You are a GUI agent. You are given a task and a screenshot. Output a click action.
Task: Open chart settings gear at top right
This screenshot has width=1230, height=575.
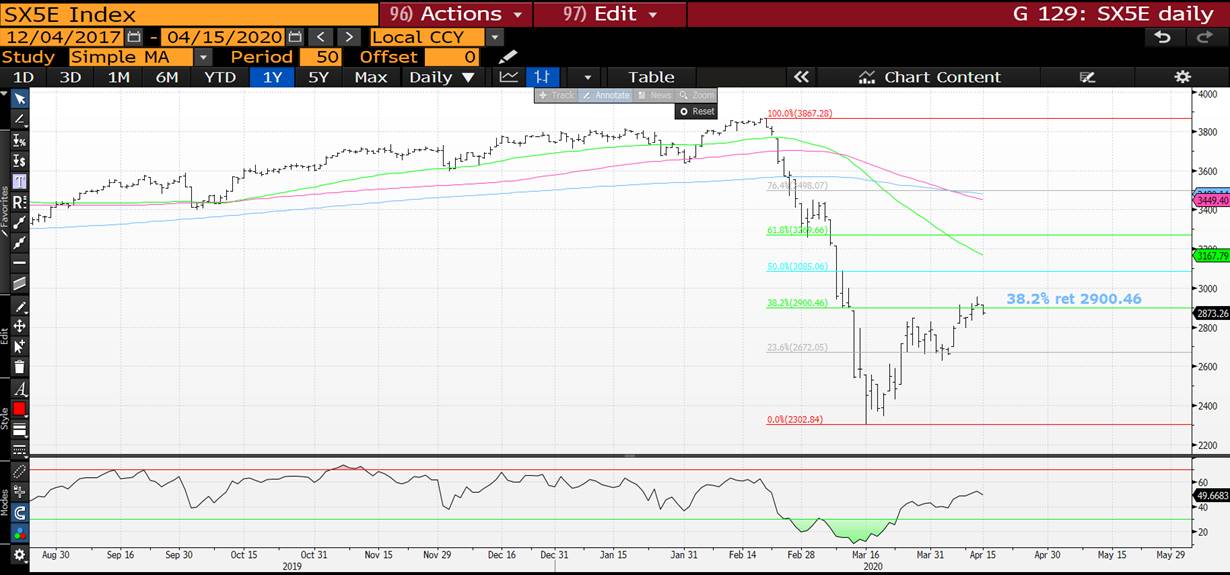coord(1182,77)
